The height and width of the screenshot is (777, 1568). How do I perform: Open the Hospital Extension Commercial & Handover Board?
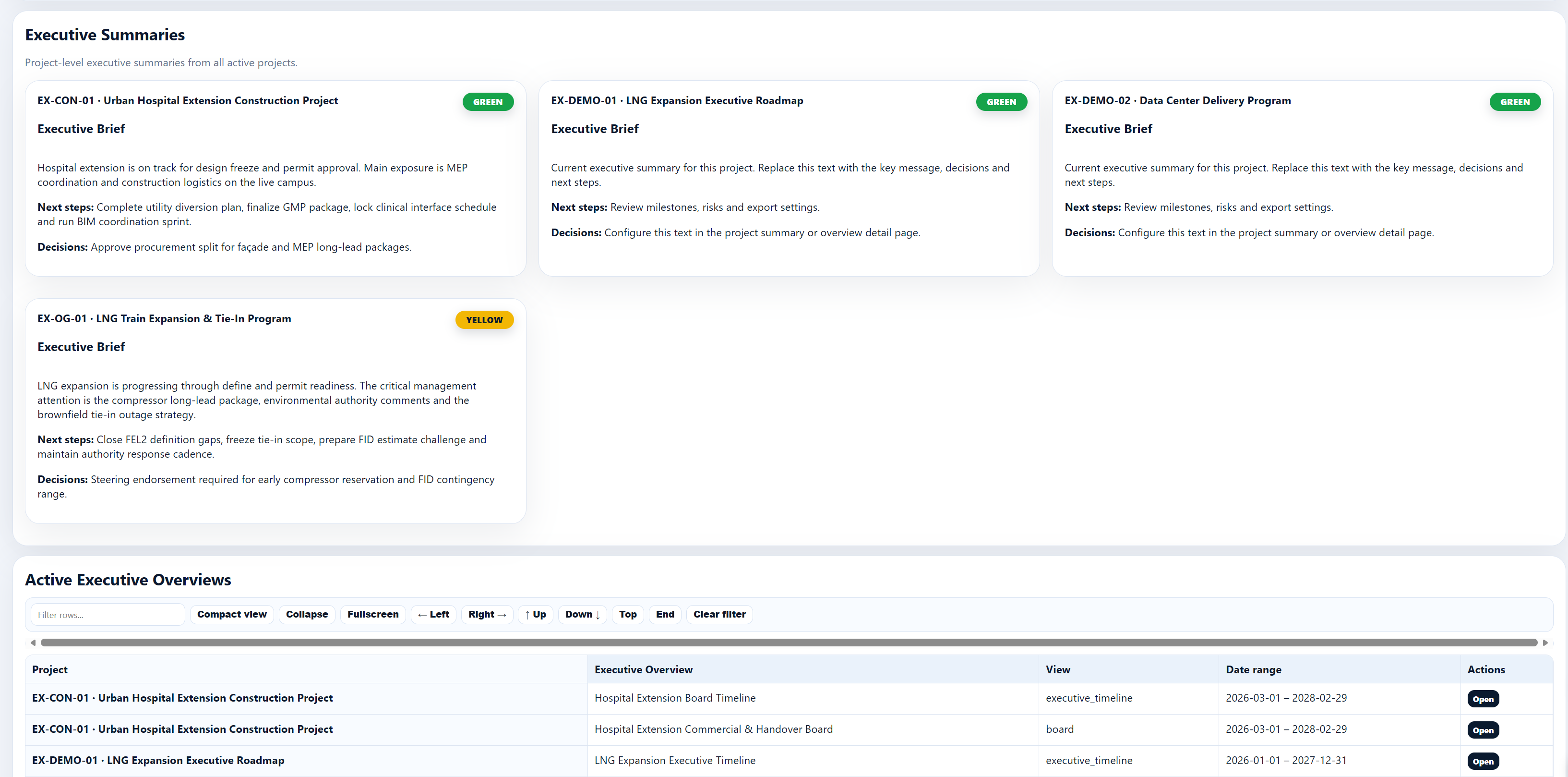(x=1483, y=730)
